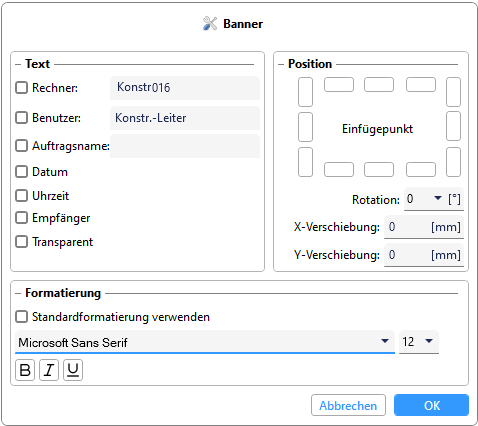478x426 pixels.
Task: Select the bottom-center insertion point box
Action: pyautogui.click(x=379, y=169)
